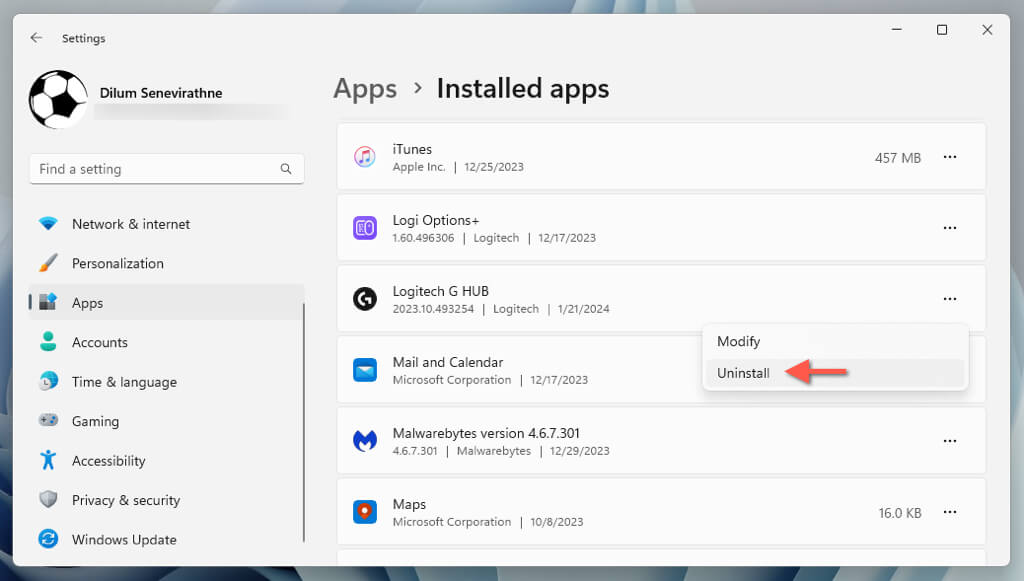Navigate to Windows Update settings
Screen dimensions: 1024x581
coord(124,539)
